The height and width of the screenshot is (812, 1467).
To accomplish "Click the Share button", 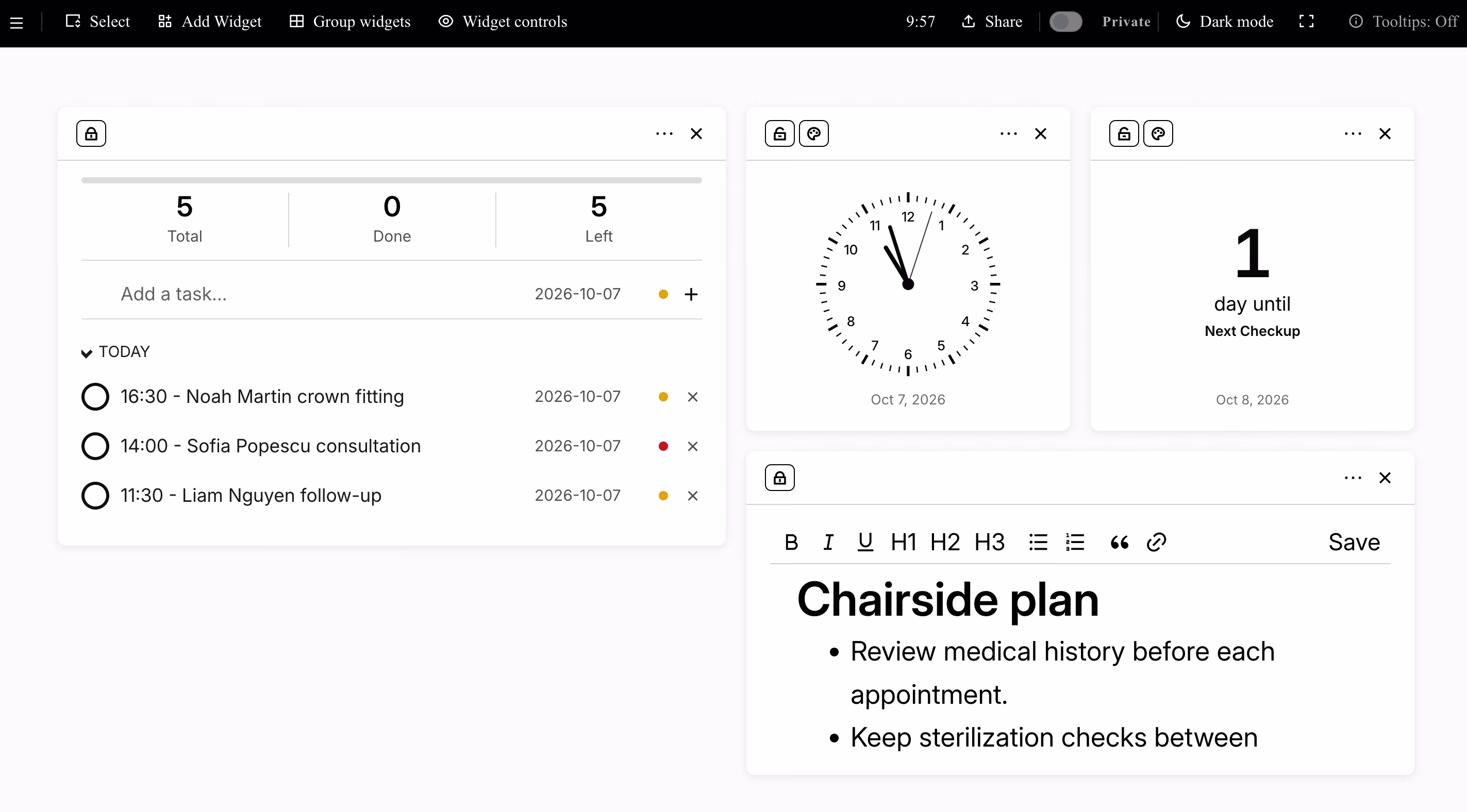I will click(x=992, y=22).
